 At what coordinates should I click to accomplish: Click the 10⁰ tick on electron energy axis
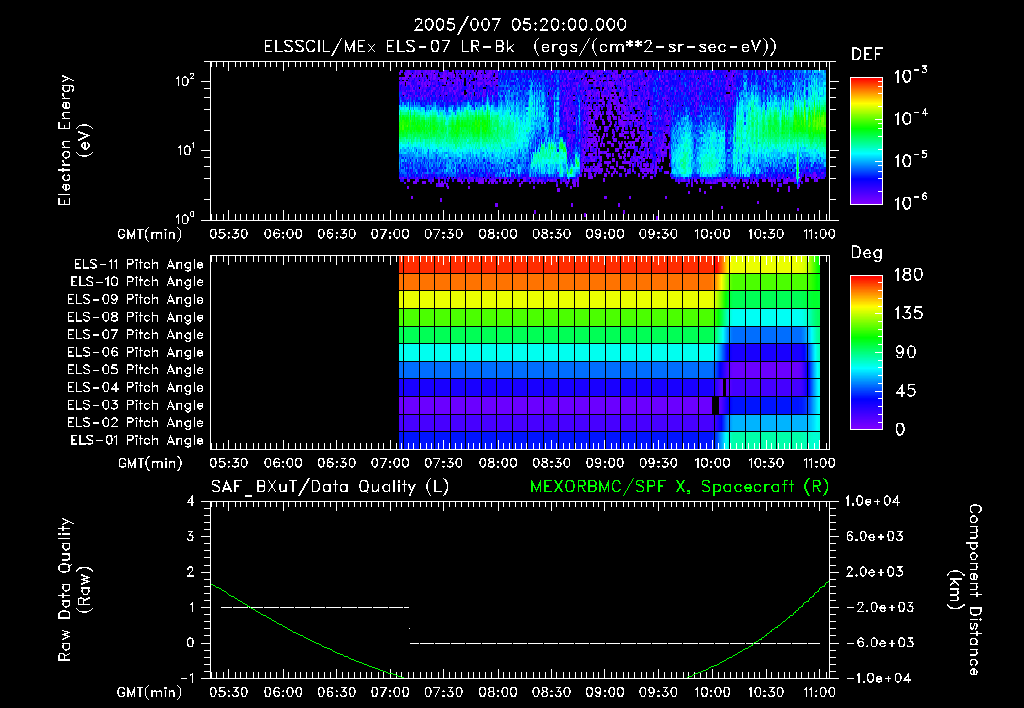point(185,217)
